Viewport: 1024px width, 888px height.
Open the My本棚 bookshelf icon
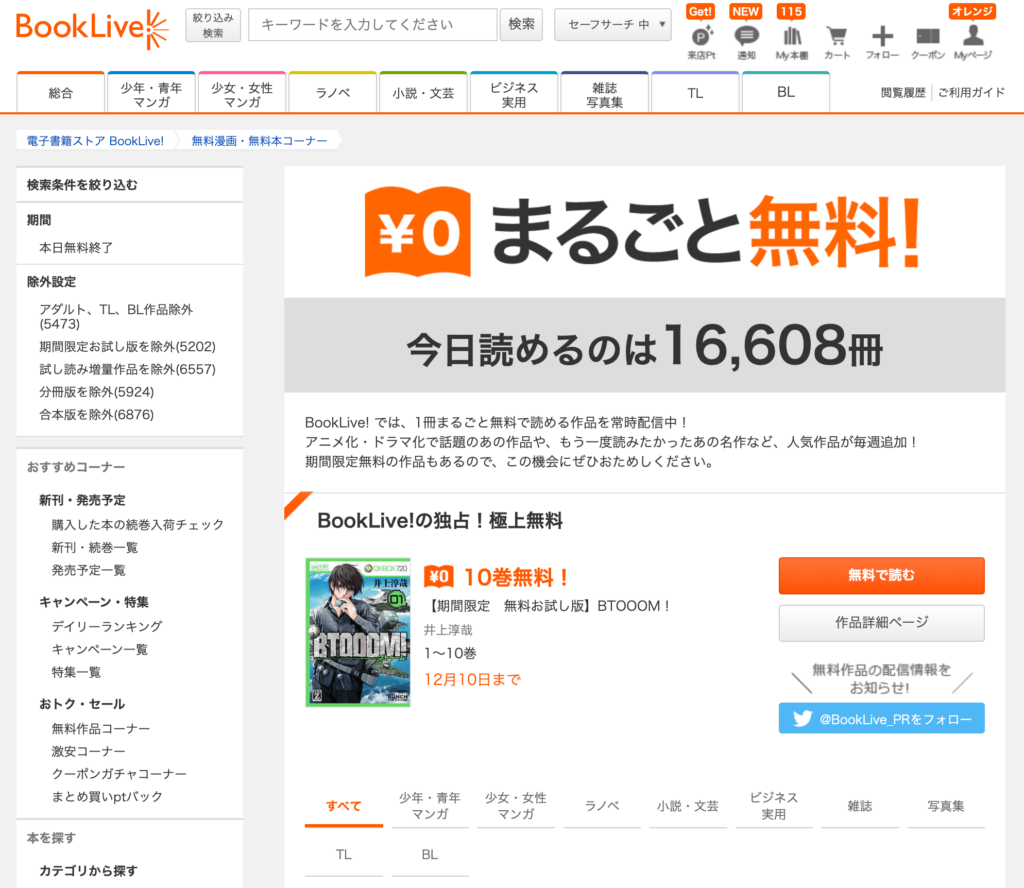(x=792, y=41)
